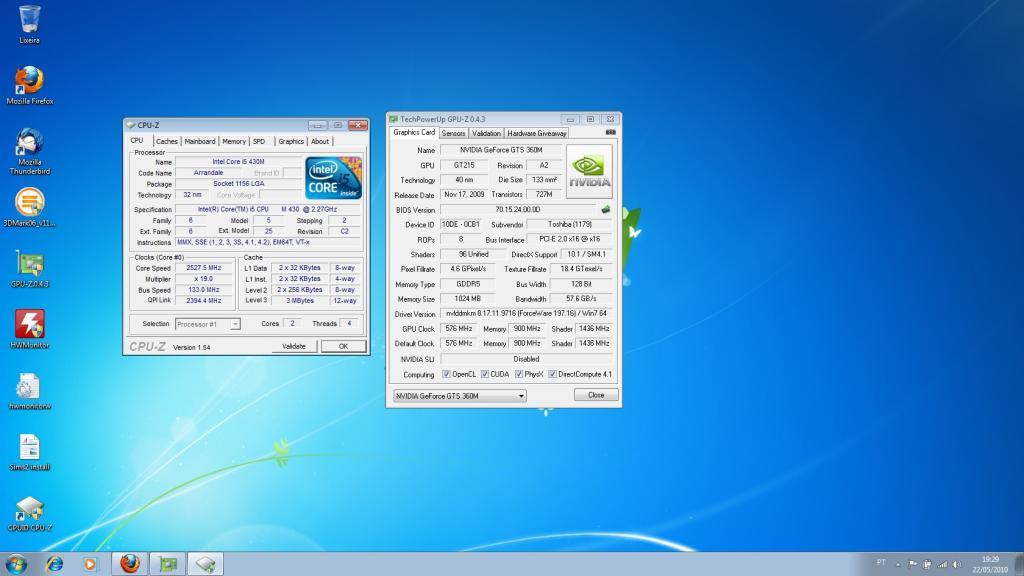The image size is (1024, 576).
Task: Click the Specification text Intel(R) Core(TM) i5
Action: pyautogui.click(x=268, y=210)
